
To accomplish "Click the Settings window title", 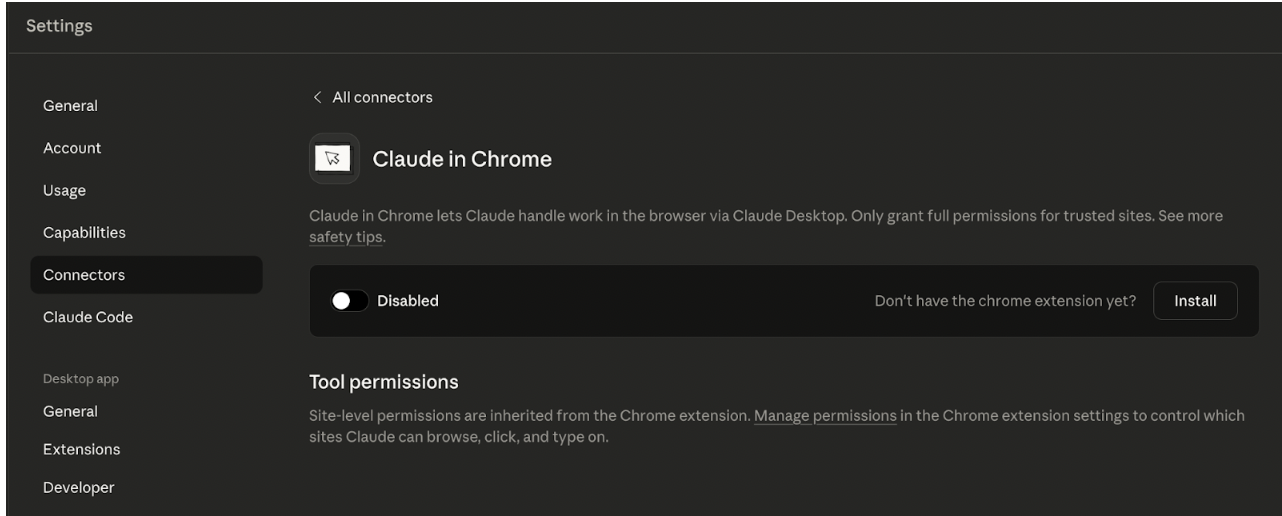I will [x=59, y=26].
